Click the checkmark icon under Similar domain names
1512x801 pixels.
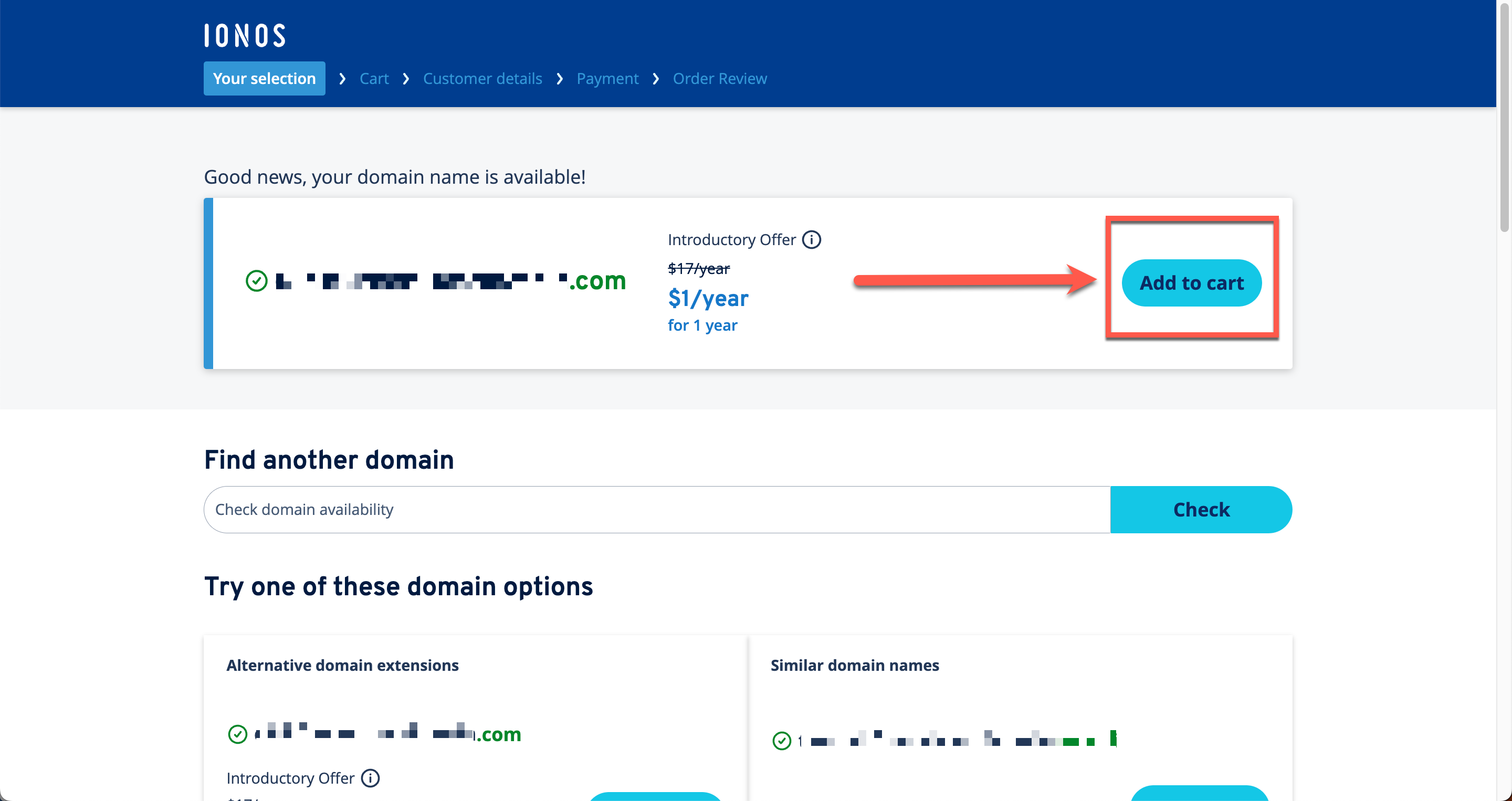click(x=782, y=741)
